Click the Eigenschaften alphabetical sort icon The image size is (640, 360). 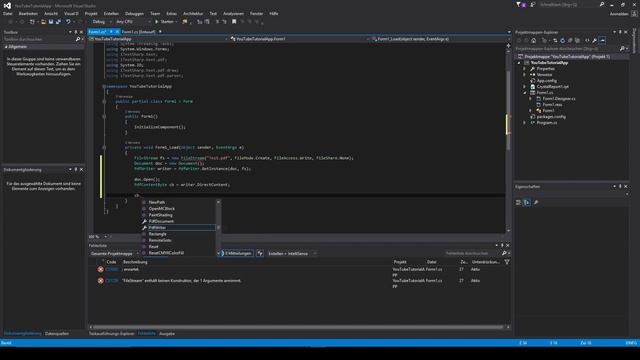[527, 202]
